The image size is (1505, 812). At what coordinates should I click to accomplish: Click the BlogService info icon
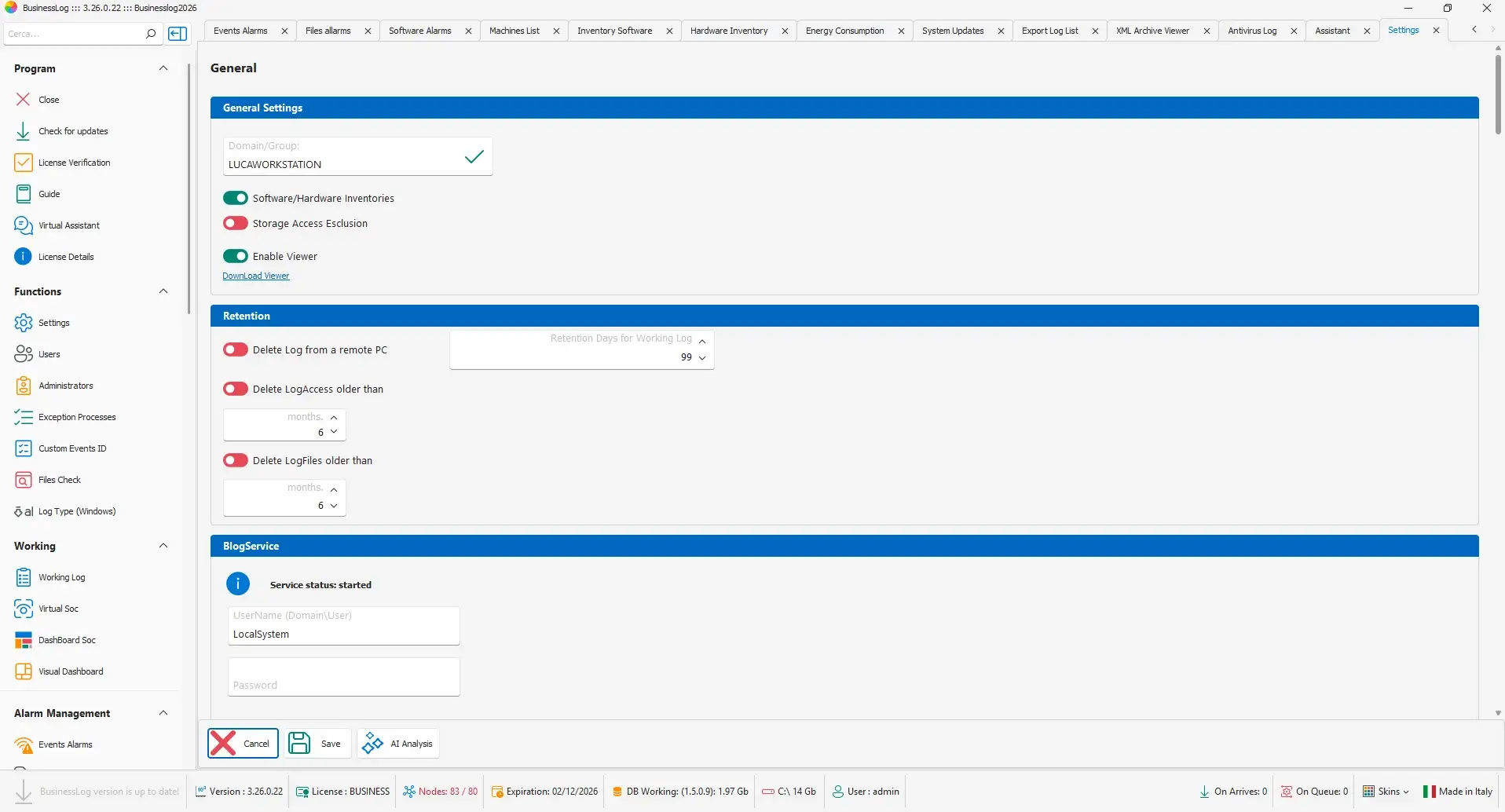[238, 583]
